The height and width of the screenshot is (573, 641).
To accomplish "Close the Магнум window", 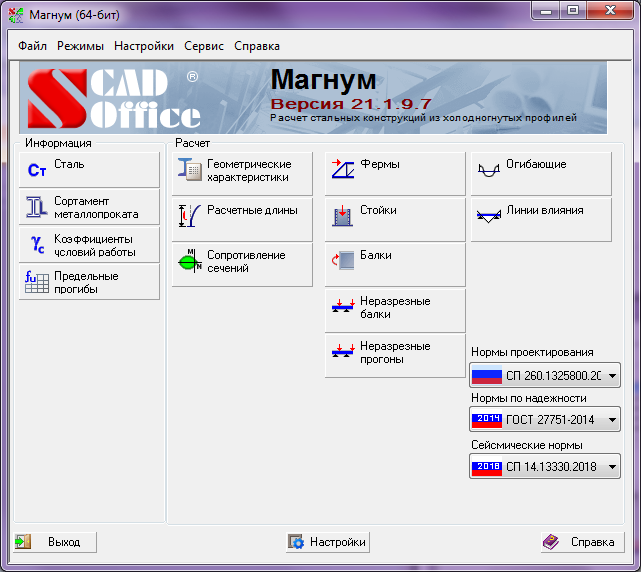I will (610, 11).
